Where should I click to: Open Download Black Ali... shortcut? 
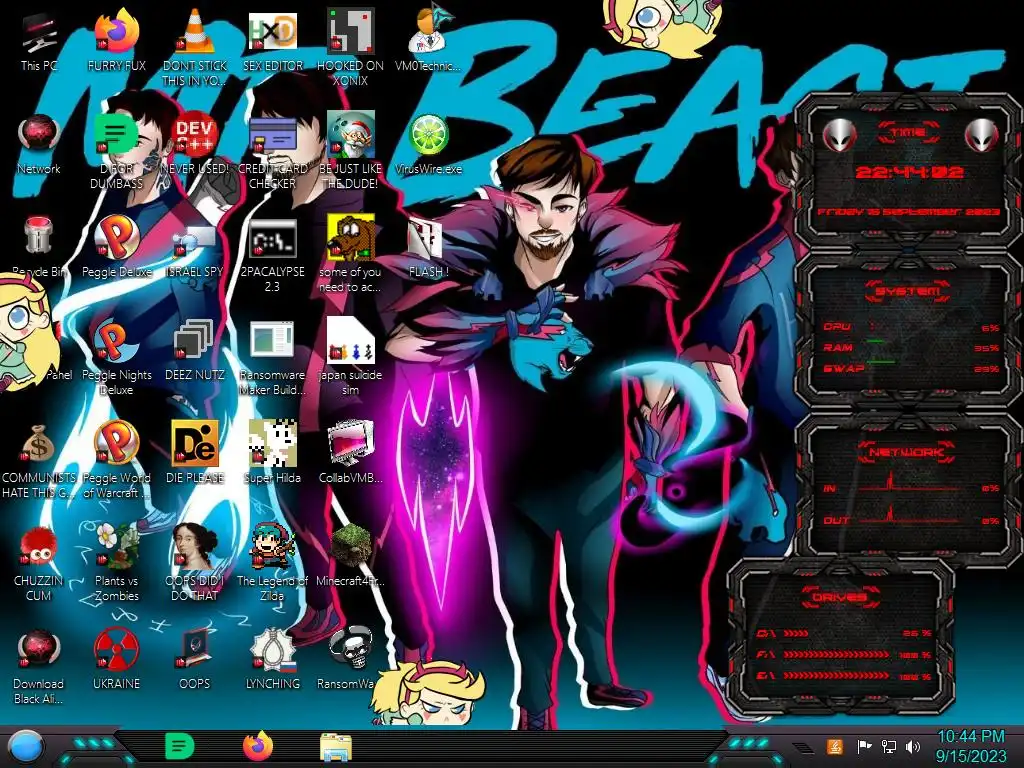coord(39,650)
